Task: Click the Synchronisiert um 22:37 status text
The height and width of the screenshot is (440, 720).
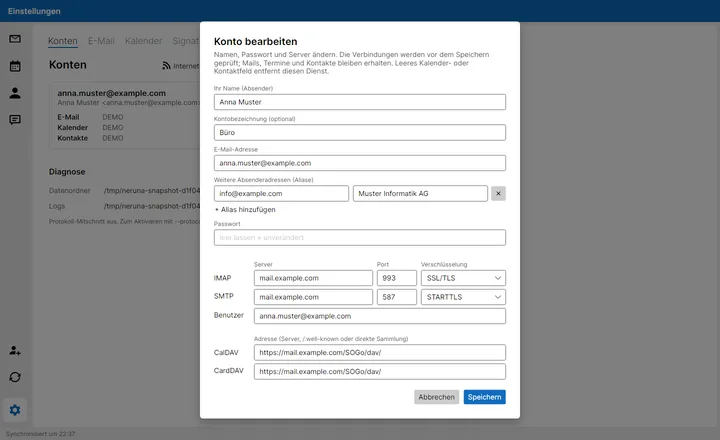Action: click(40, 434)
